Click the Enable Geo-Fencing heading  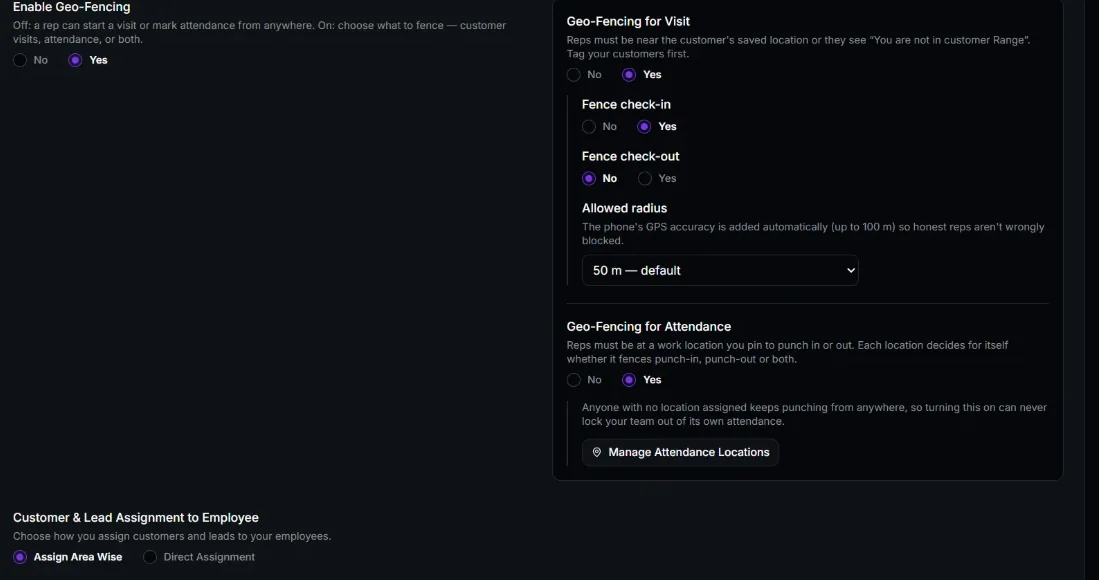[x=71, y=8]
